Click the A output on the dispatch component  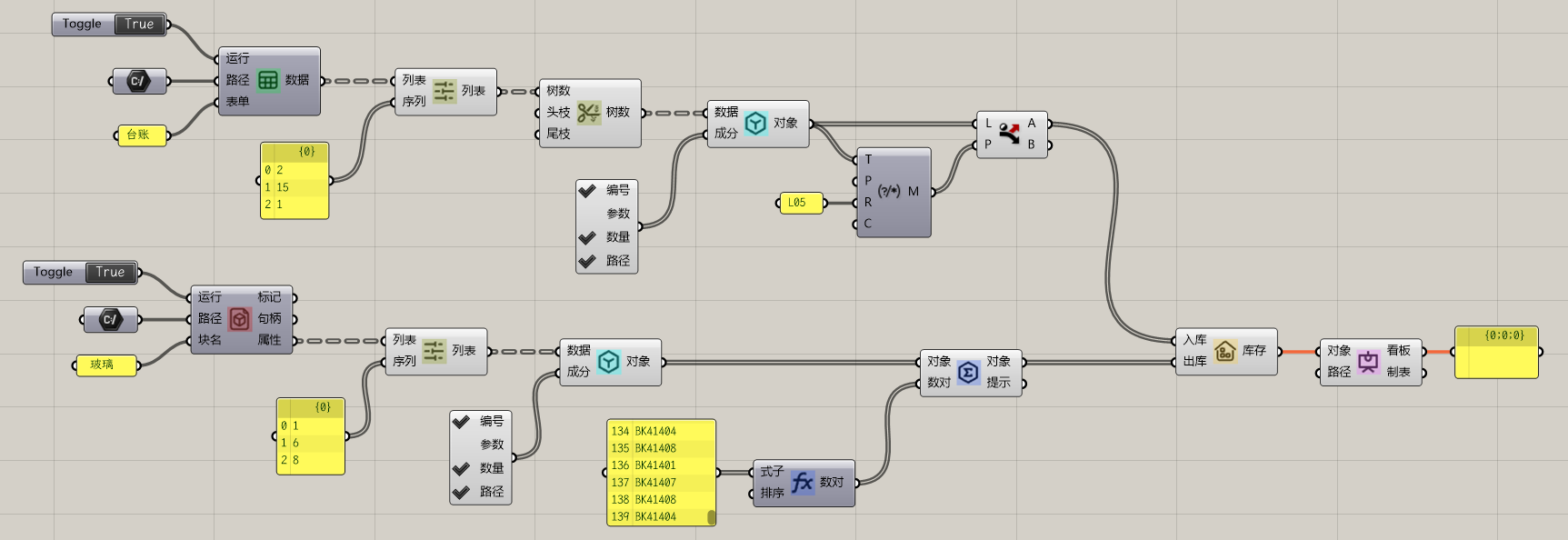tap(1032, 124)
